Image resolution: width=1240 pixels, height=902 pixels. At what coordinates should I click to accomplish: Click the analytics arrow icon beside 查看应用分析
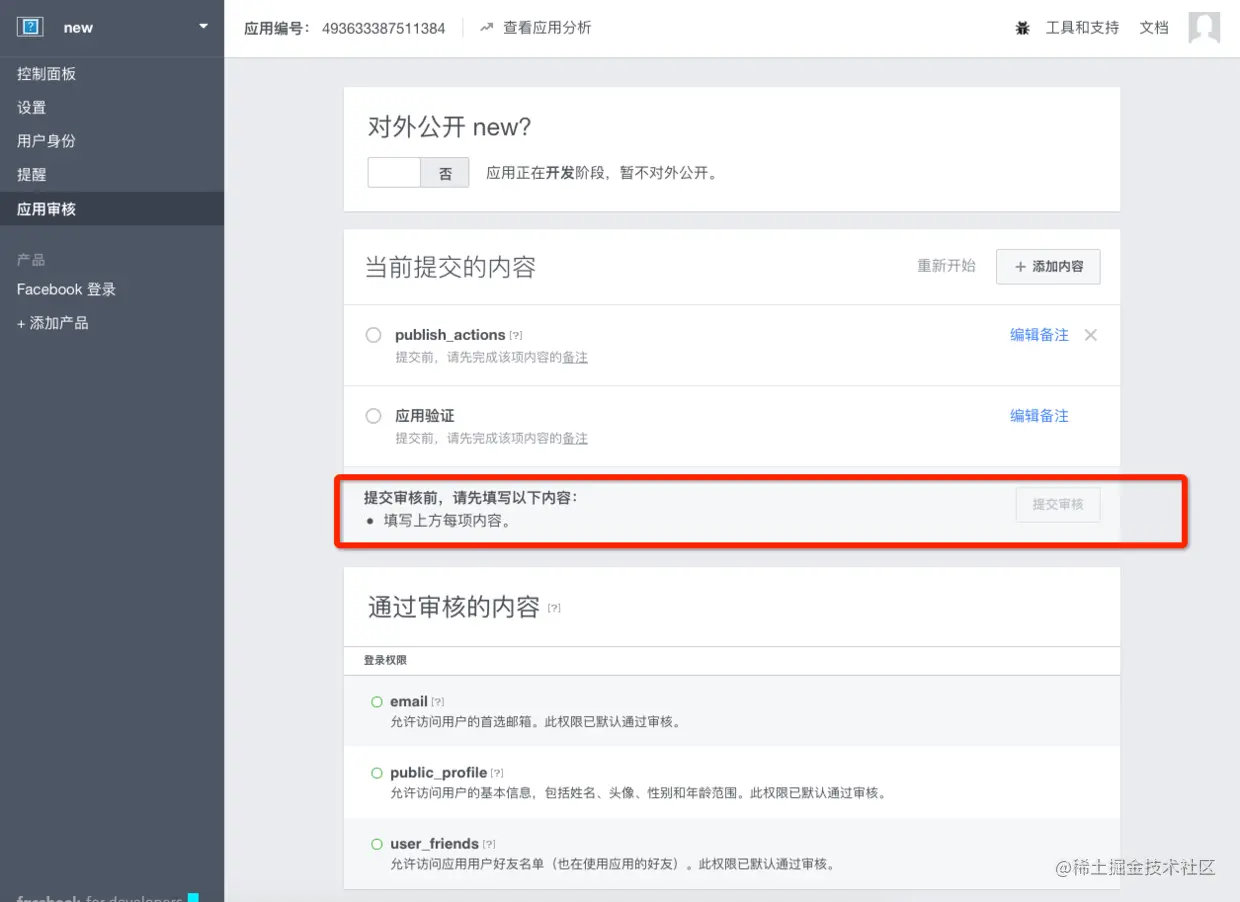(x=487, y=28)
